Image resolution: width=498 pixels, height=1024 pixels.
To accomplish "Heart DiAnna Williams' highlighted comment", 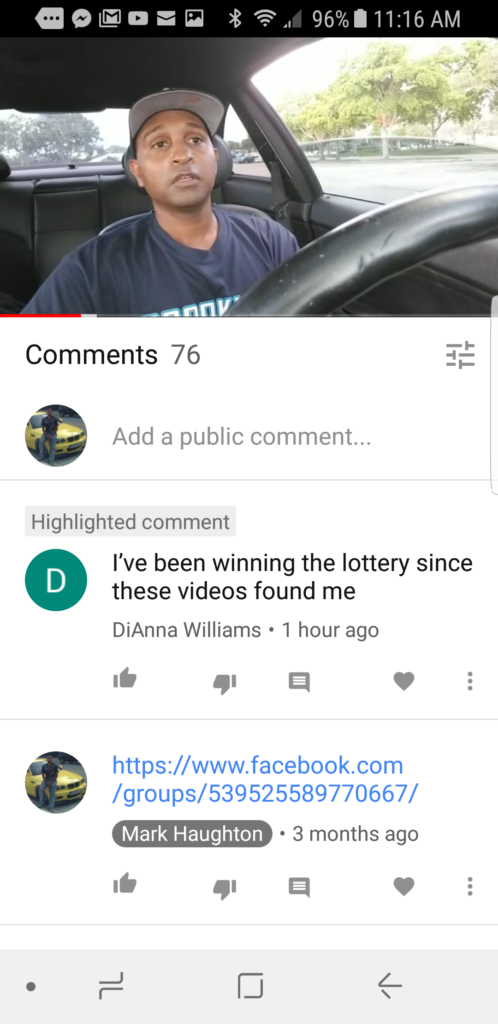I will (x=404, y=681).
